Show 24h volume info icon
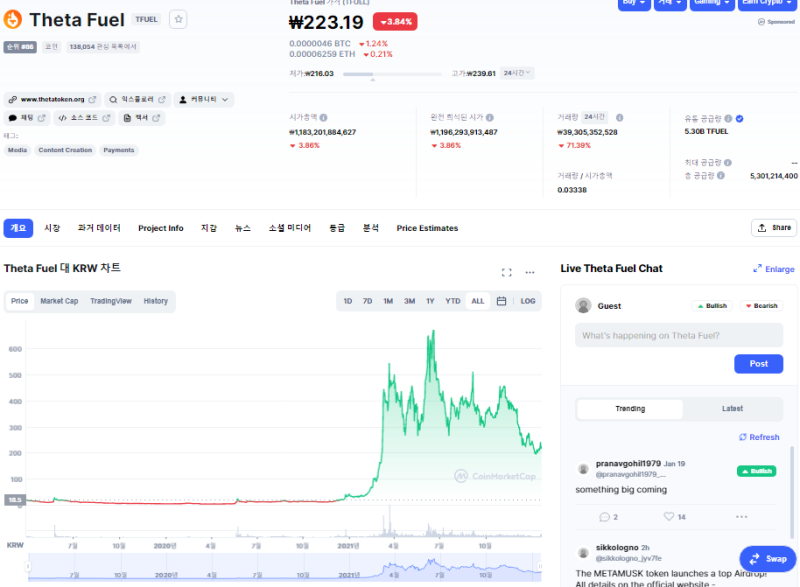This screenshot has height=587, width=800. [x=619, y=117]
